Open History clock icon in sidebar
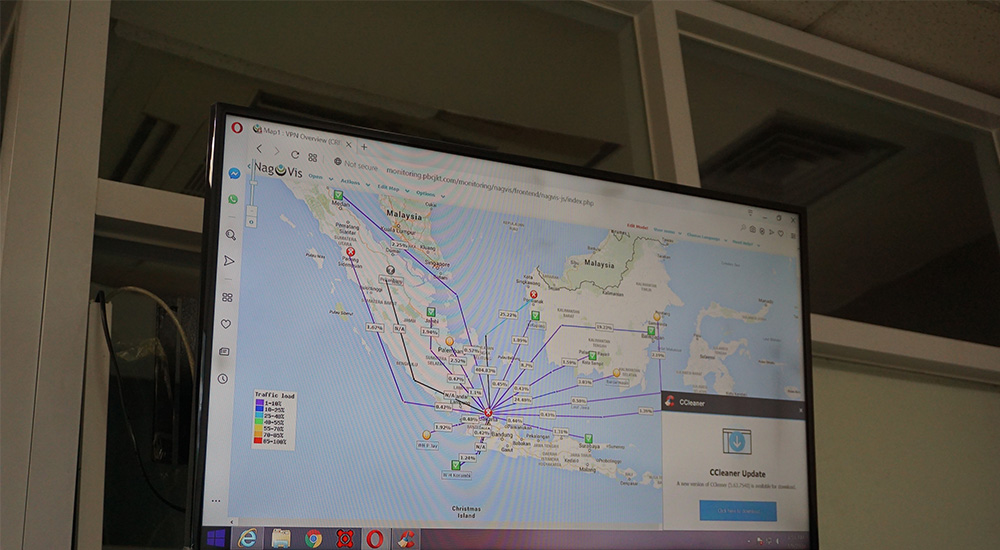 [x=223, y=379]
